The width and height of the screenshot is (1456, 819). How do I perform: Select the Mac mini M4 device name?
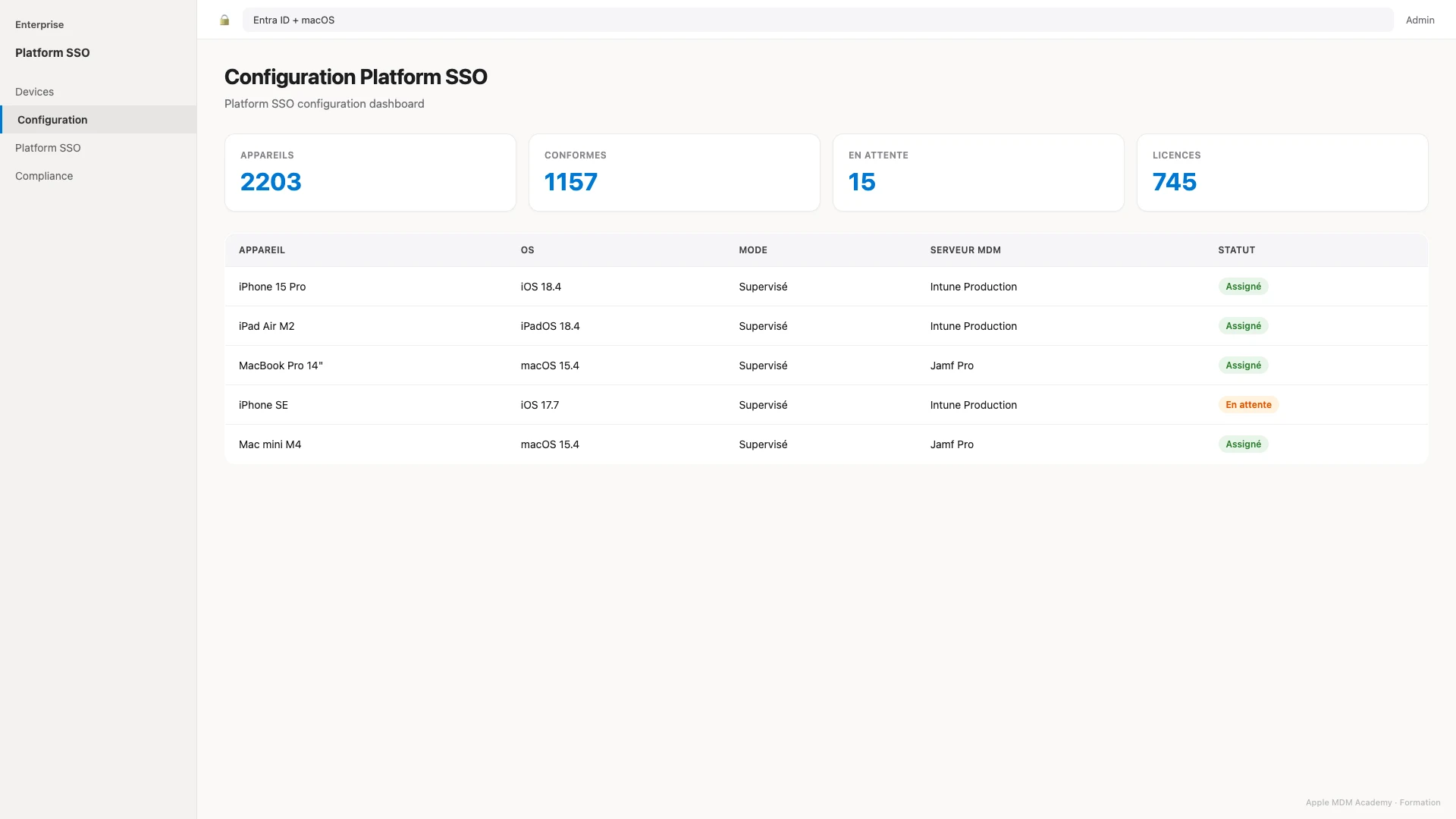click(270, 444)
